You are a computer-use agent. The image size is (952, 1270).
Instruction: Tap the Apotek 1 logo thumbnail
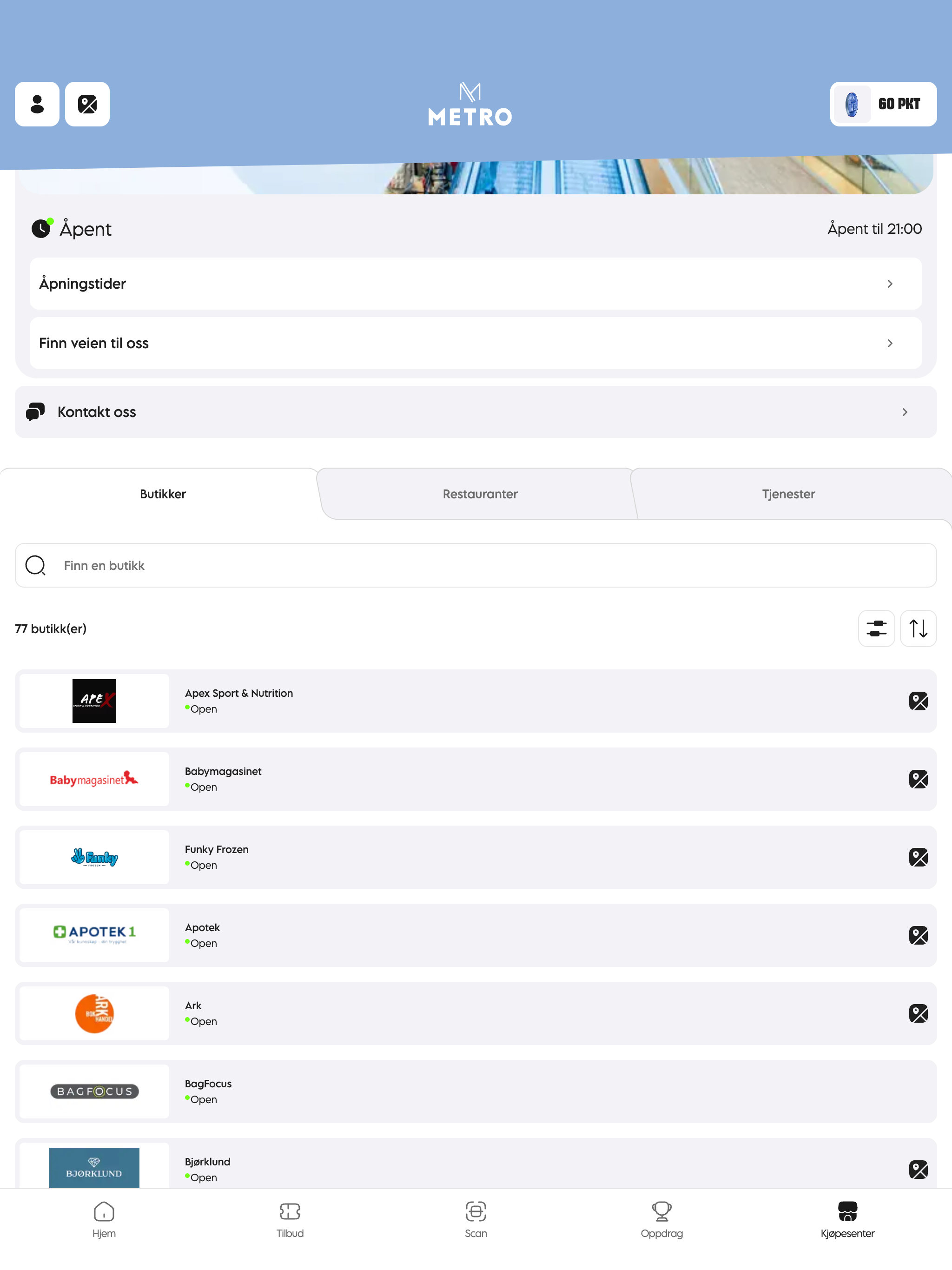[94, 935]
